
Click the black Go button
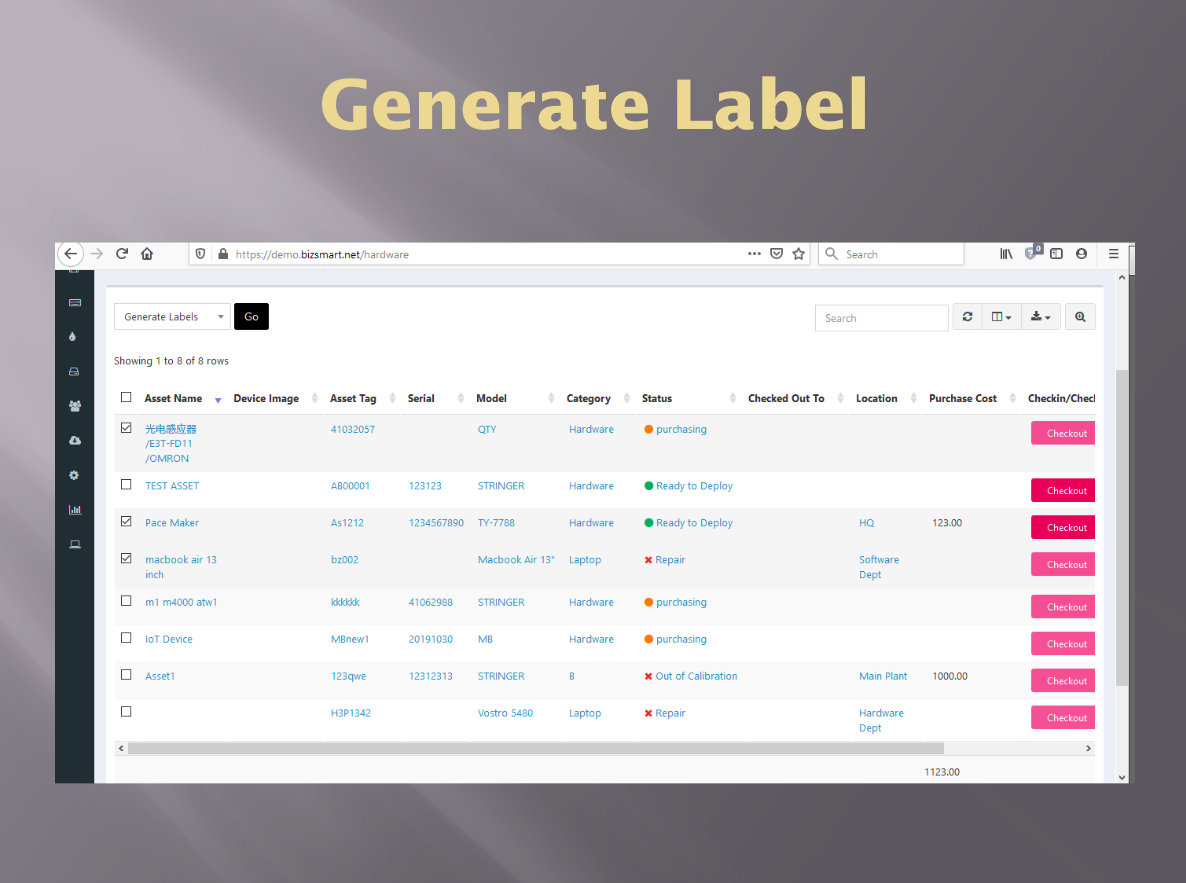[251, 317]
